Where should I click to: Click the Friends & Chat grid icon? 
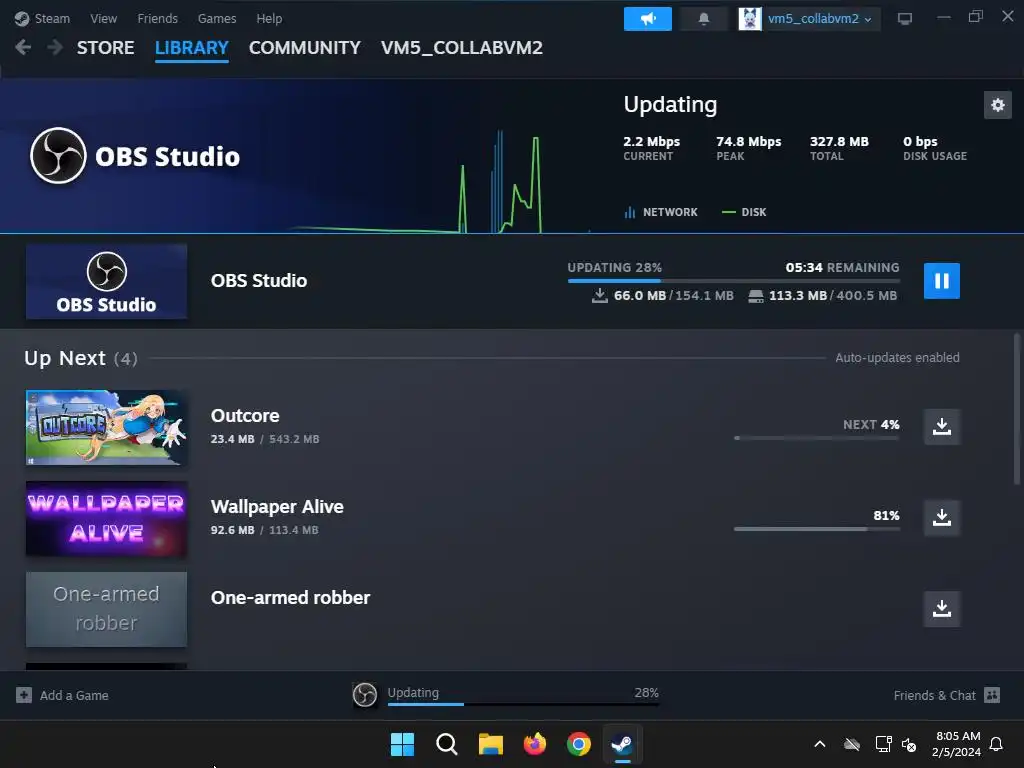click(992, 696)
